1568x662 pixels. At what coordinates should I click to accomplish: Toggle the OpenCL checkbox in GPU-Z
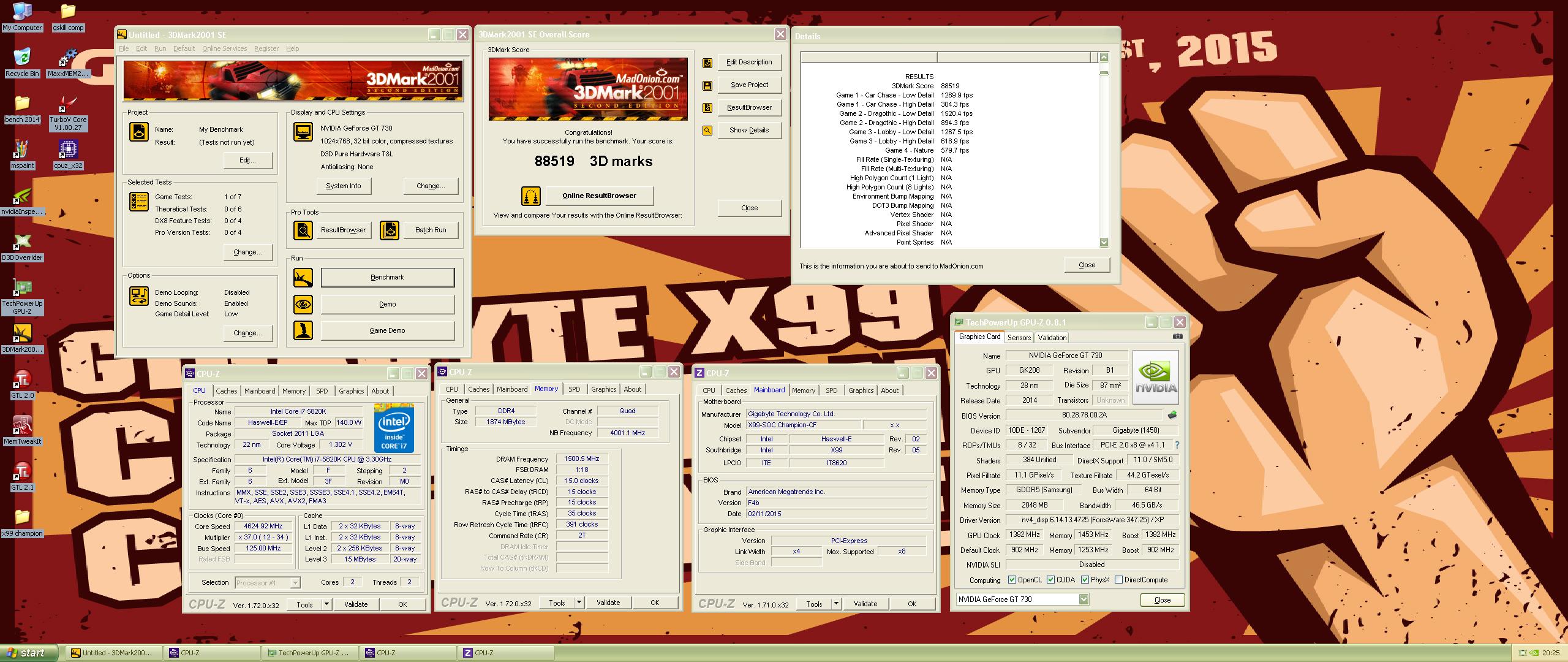pyautogui.click(x=1012, y=579)
